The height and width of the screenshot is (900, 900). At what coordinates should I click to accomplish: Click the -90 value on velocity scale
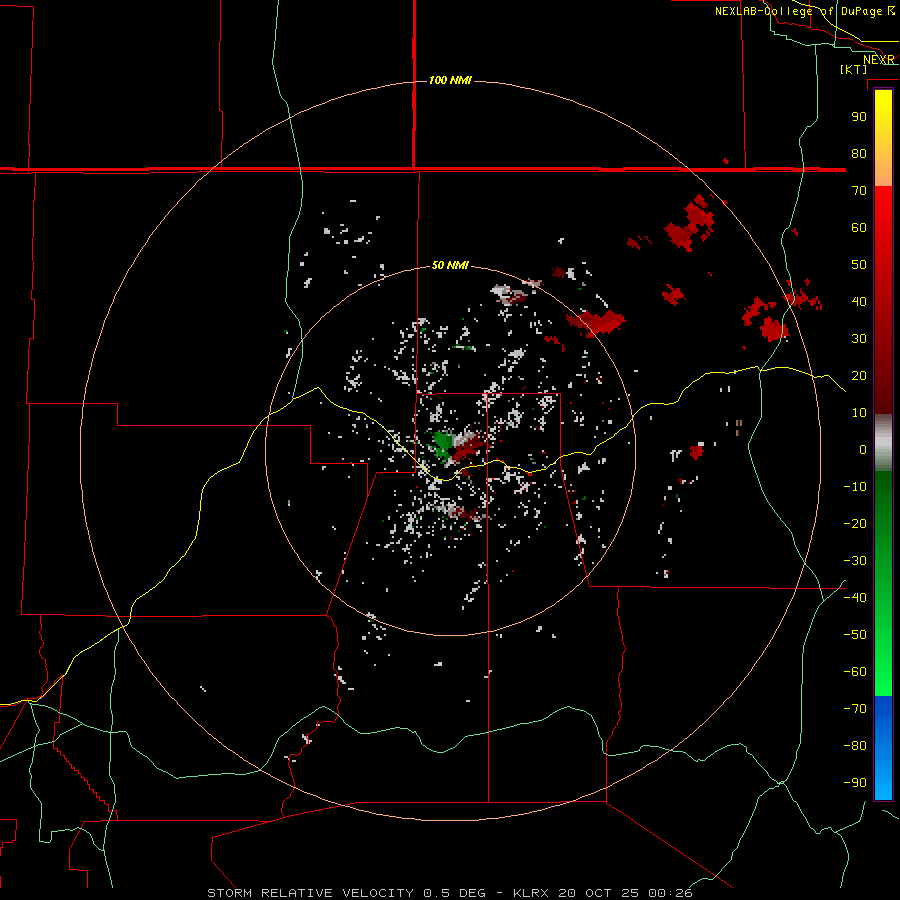855,783
